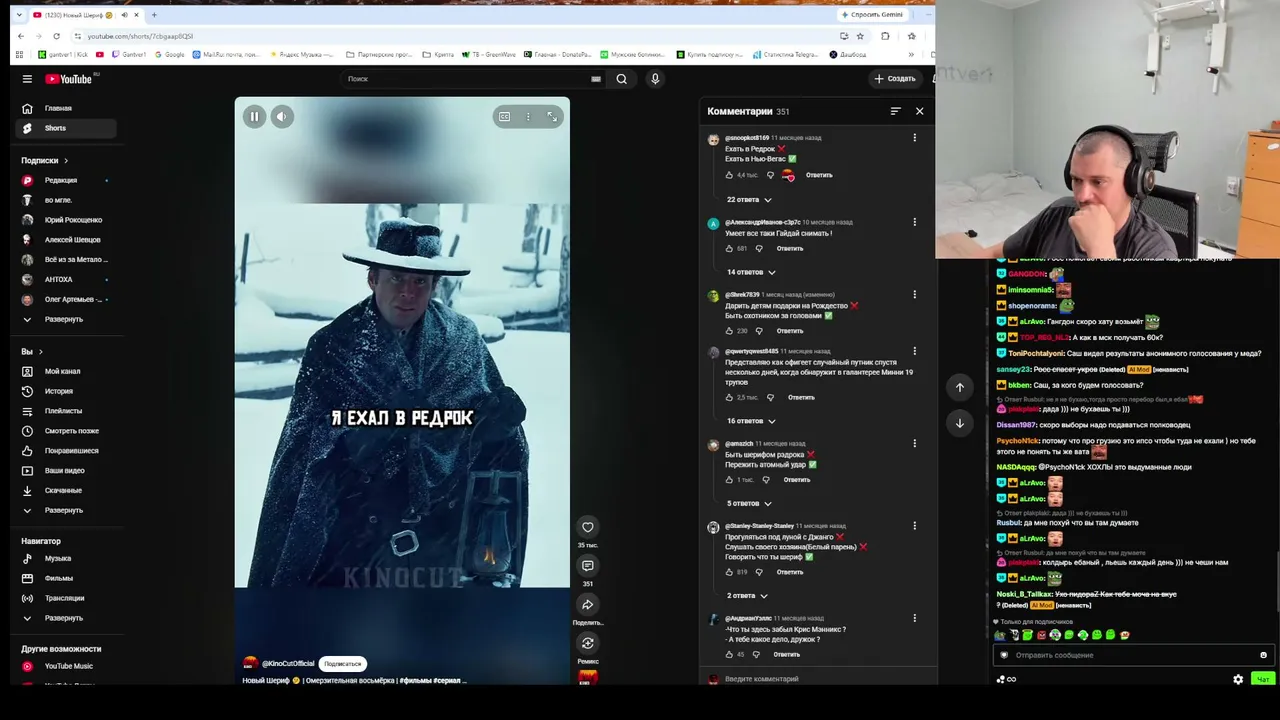Open comments via the 351 comments icon
This screenshot has height=720, width=1280.
coord(588,566)
